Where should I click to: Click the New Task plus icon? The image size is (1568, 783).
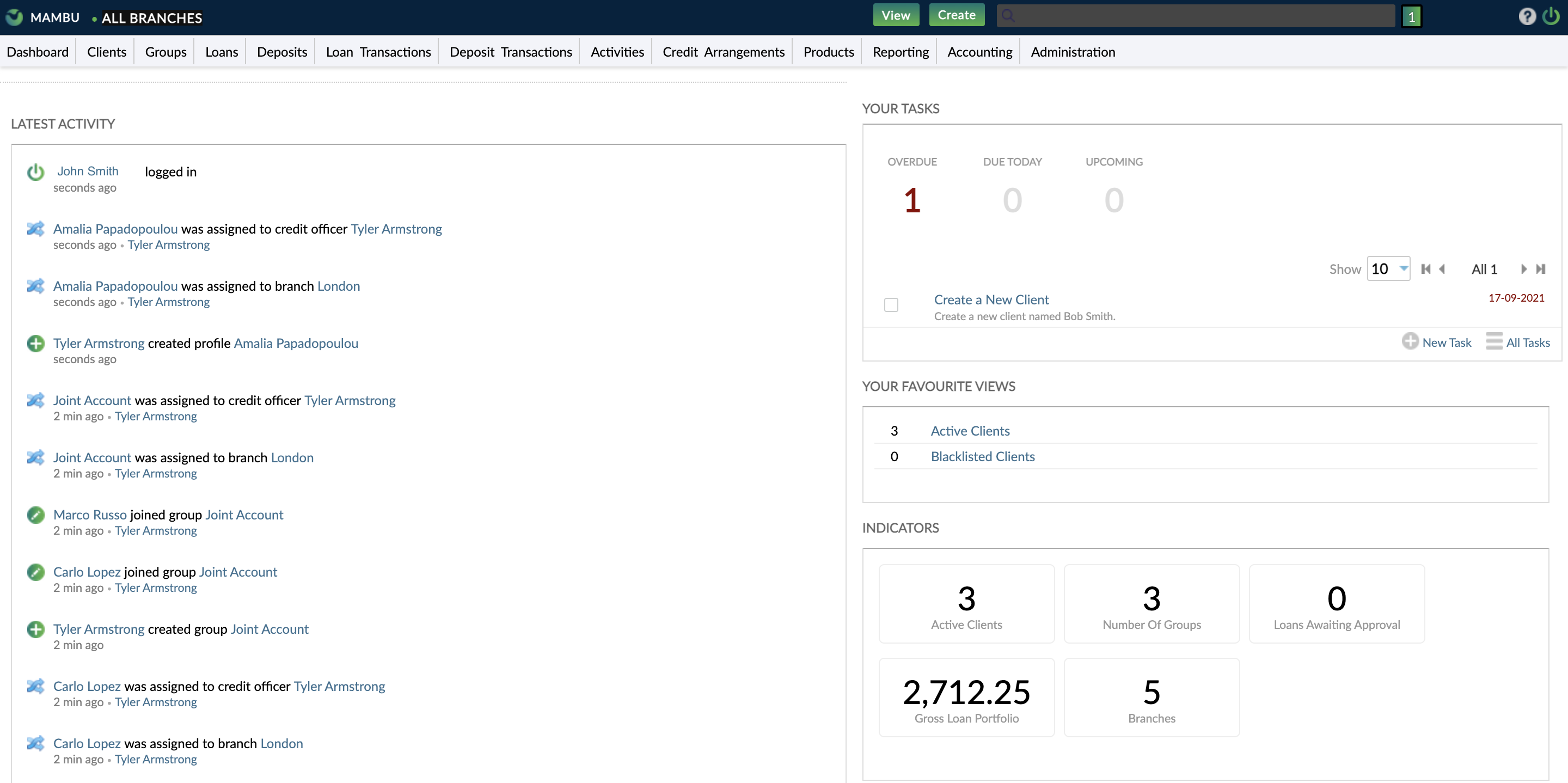click(1412, 341)
